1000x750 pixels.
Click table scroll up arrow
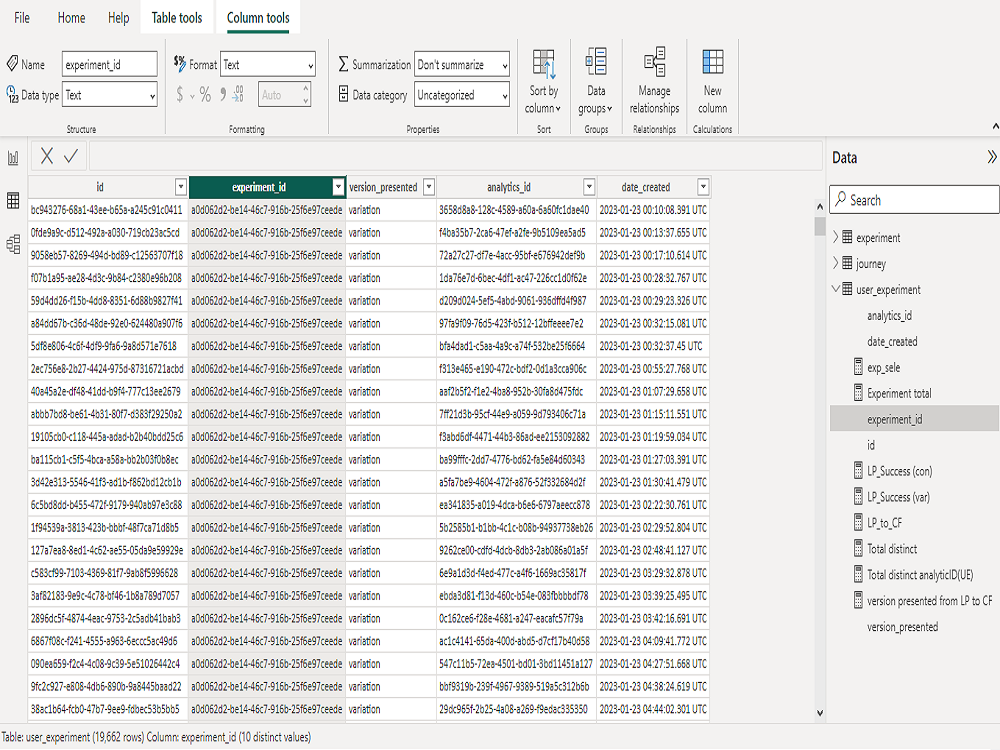pyautogui.click(x=820, y=206)
